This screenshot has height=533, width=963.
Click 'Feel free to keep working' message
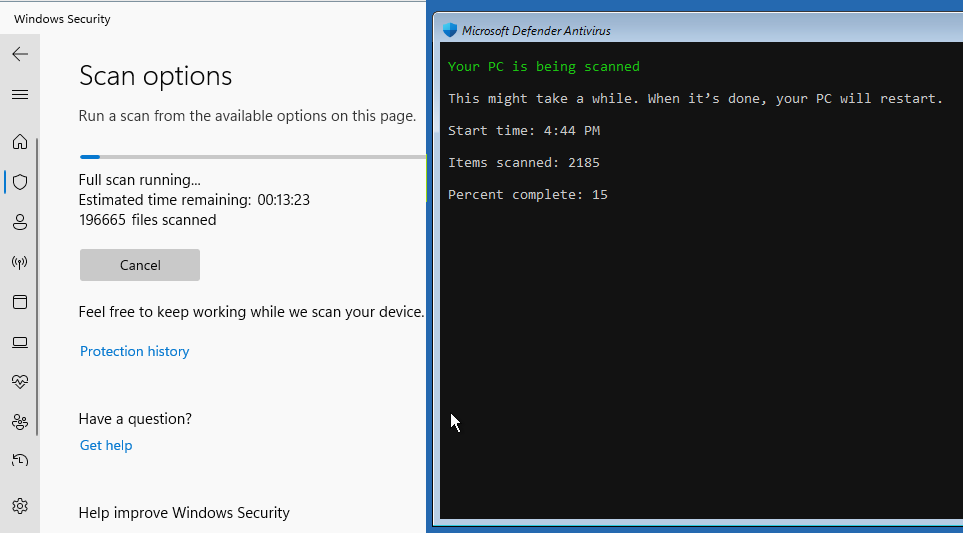pos(251,312)
